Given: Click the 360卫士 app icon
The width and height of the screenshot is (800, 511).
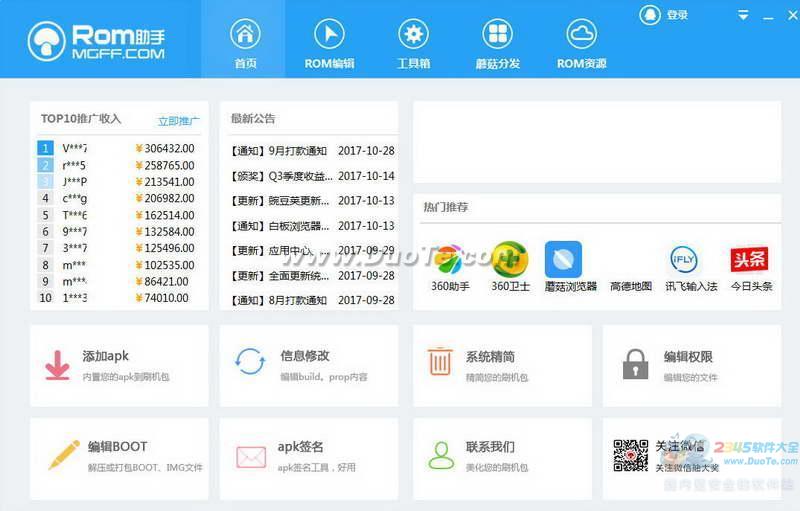Looking at the screenshot, I should [509, 260].
